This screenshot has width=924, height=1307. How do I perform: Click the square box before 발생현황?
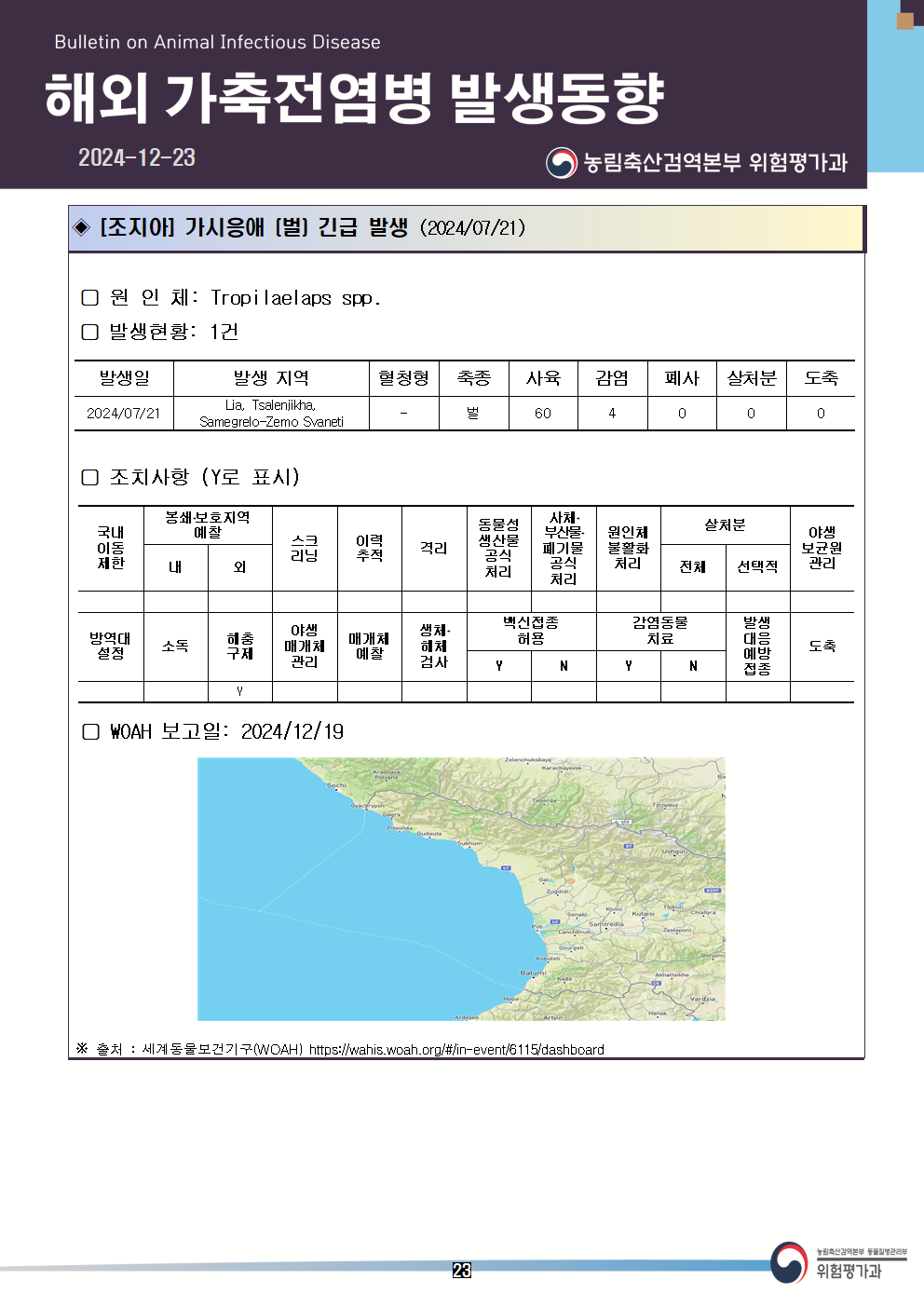tap(90, 332)
